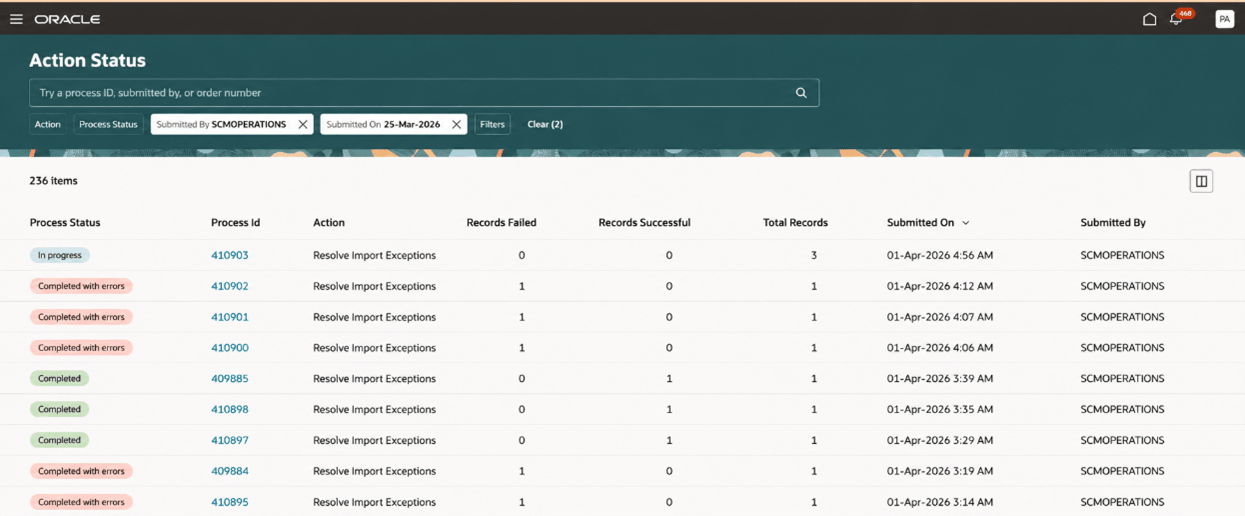Viewport: 1245px width, 516px height.
Task: Open process 410895 link
Action: pos(230,502)
